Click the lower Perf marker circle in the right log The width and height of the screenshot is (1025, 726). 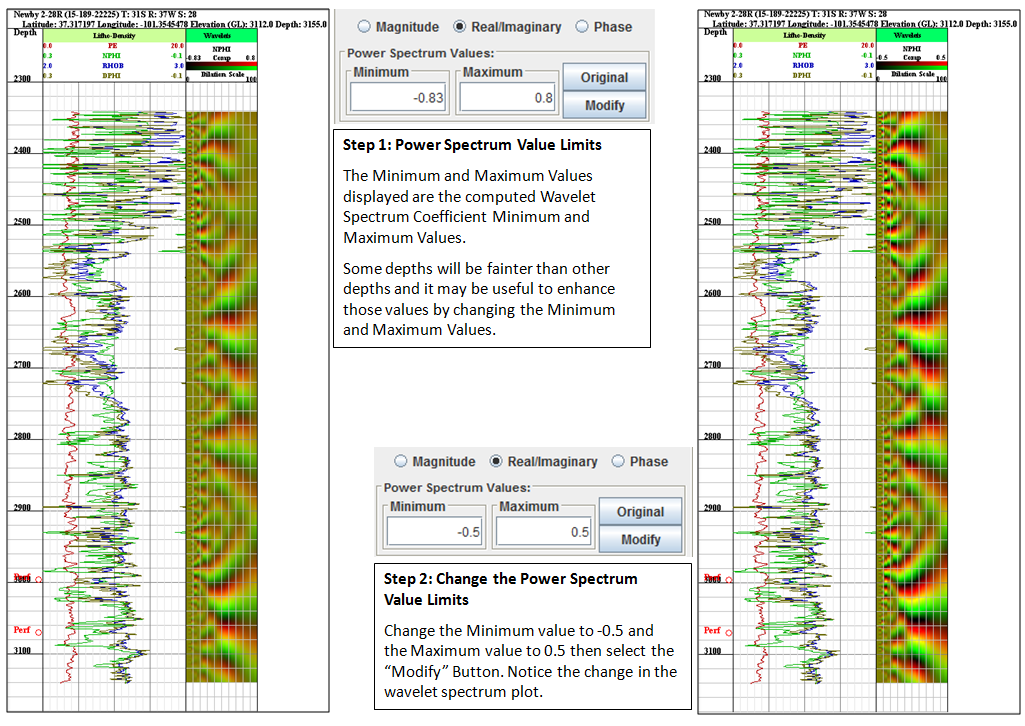coord(728,632)
